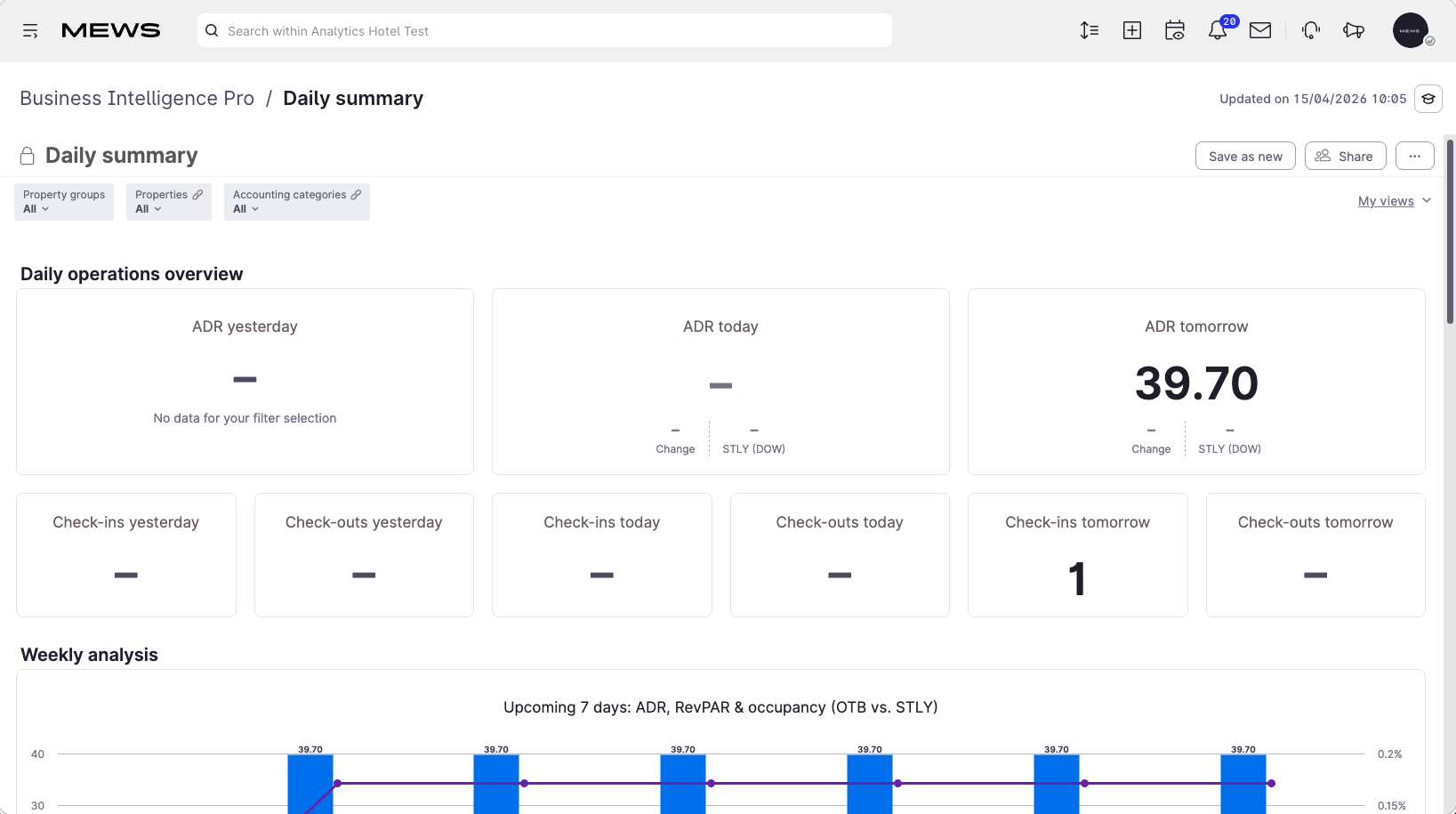
Task: Click the MEWS logo
Action: [111, 30]
